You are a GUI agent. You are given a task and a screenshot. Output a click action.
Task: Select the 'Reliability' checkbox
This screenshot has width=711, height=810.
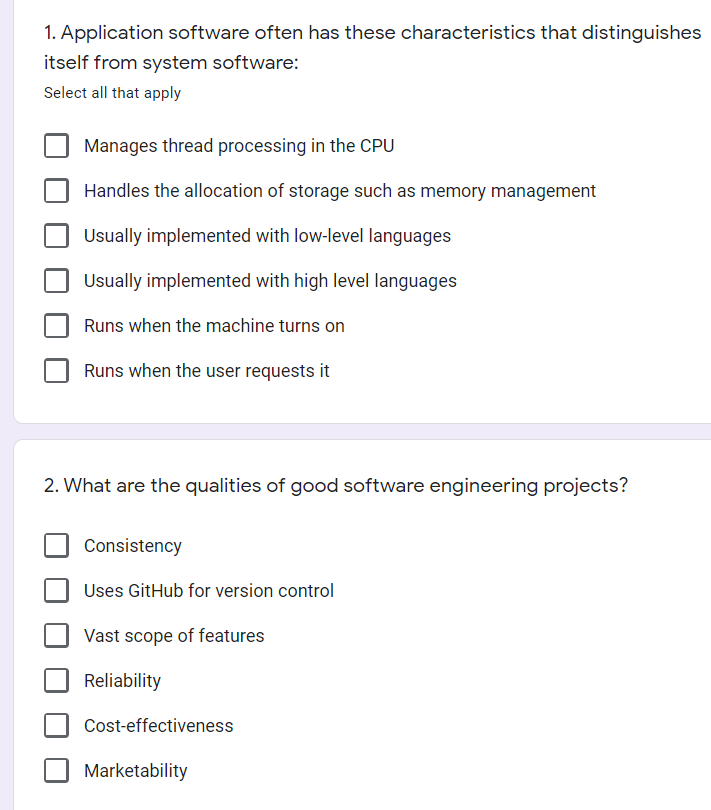tap(56, 680)
